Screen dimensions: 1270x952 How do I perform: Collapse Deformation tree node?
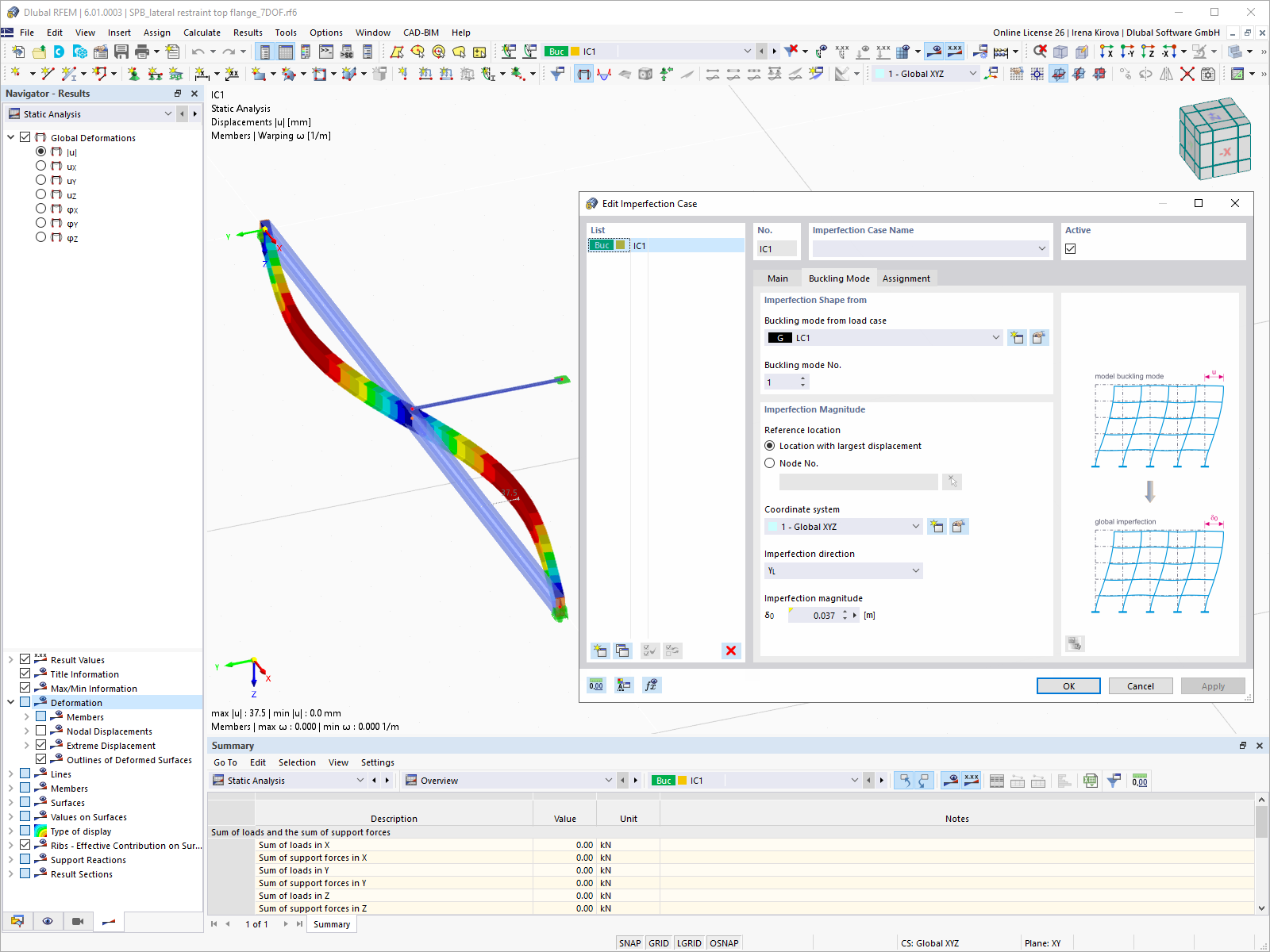tap(10, 702)
